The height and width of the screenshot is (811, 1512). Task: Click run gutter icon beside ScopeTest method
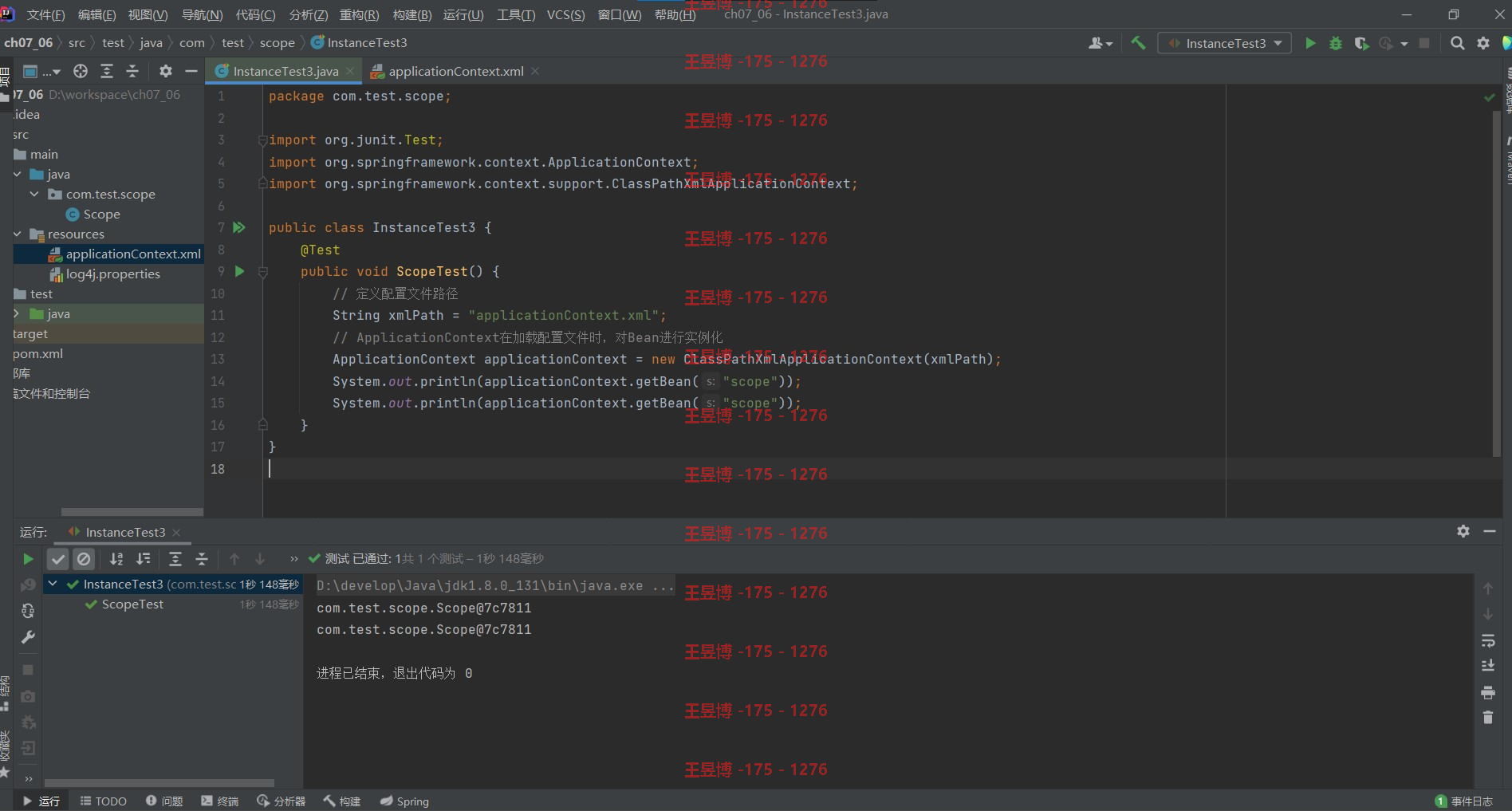239,271
